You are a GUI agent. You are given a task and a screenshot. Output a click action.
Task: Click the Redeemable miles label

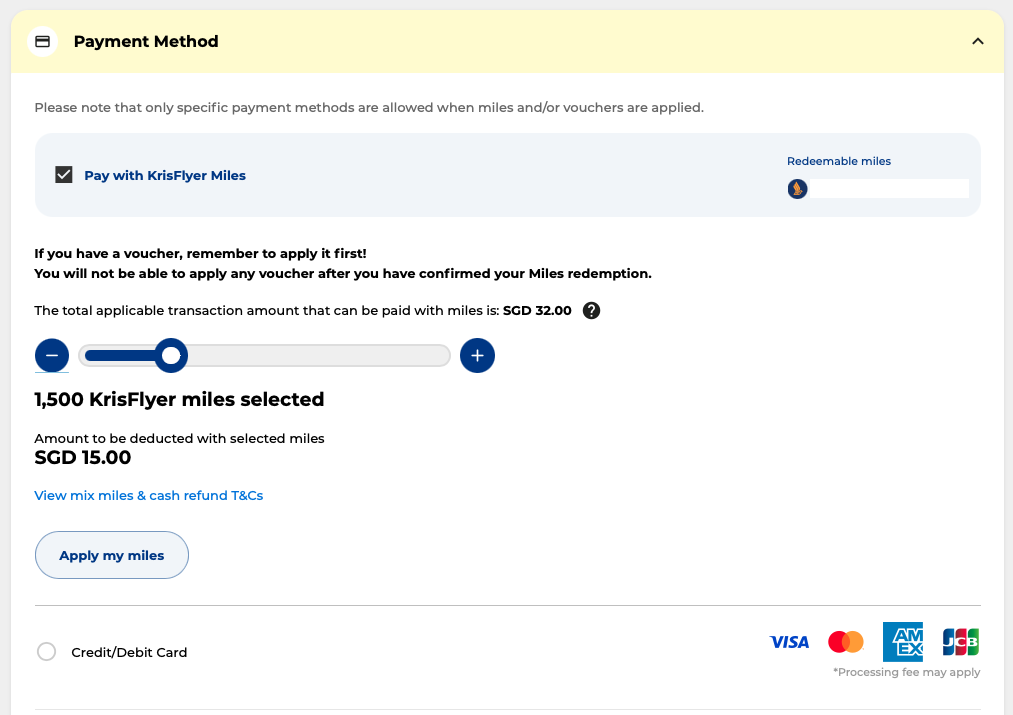point(839,161)
